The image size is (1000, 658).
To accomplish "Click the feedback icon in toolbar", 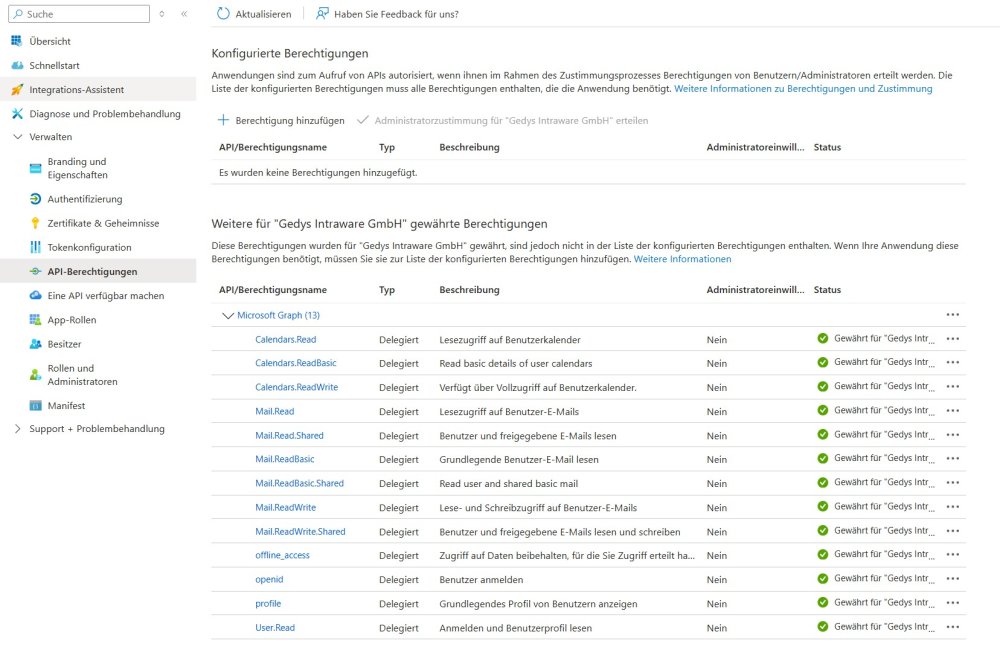I will point(322,14).
